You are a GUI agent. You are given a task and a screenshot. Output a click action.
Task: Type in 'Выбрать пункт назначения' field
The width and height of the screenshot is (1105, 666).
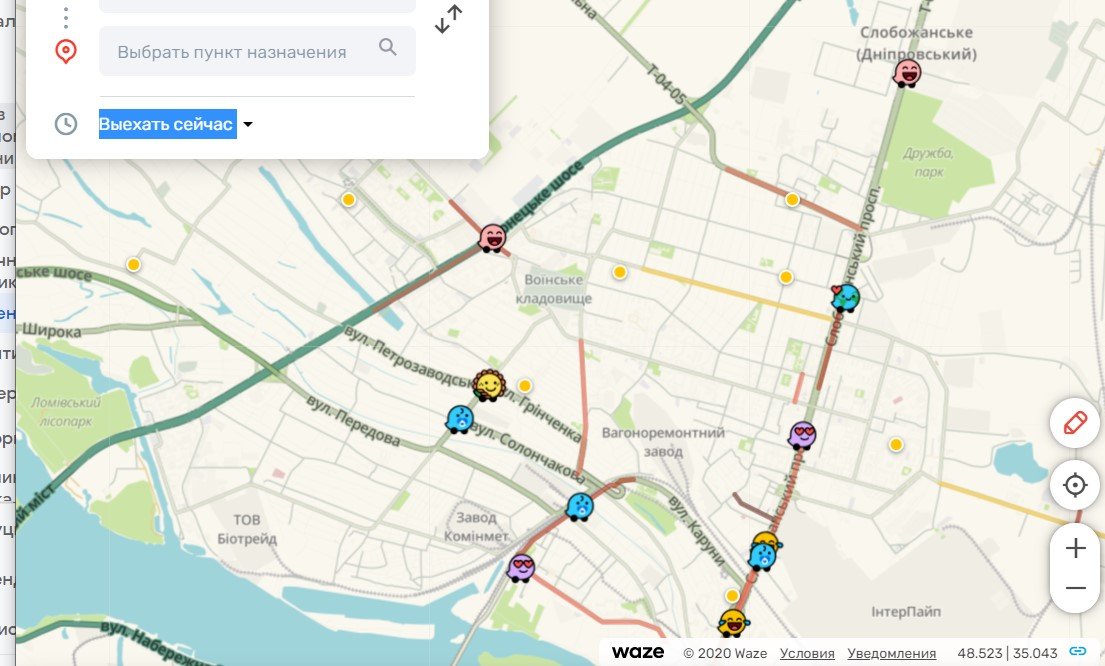(232, 52)
